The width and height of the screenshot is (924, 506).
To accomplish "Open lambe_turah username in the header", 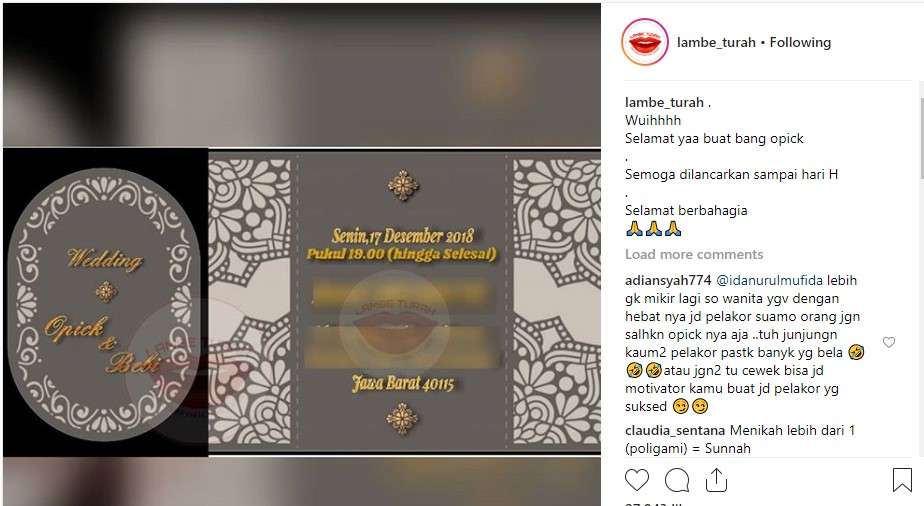I will pos(716,42).
